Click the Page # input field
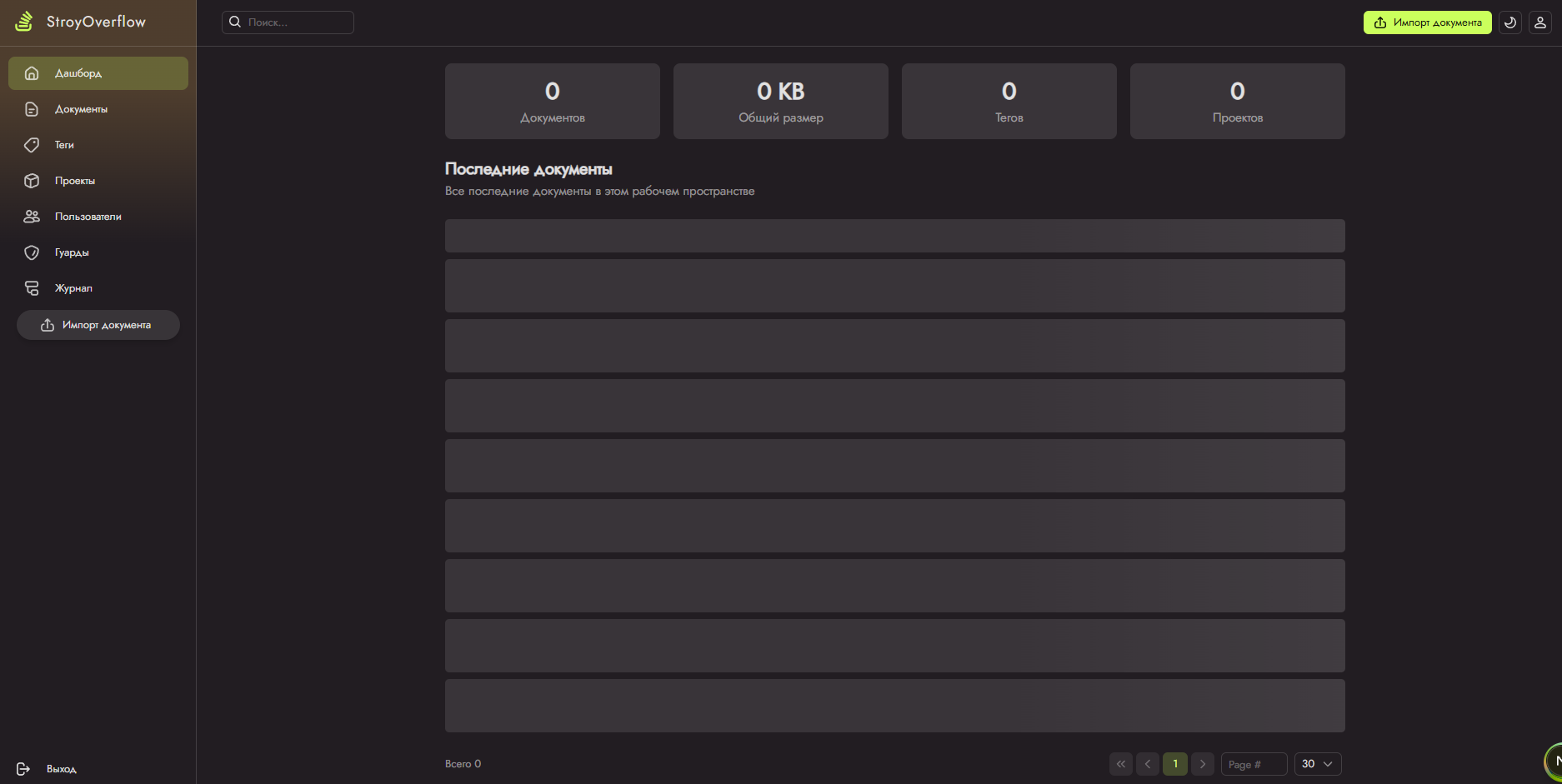This screenshot has height=784, width=1562. click(x=1254, y=764)
